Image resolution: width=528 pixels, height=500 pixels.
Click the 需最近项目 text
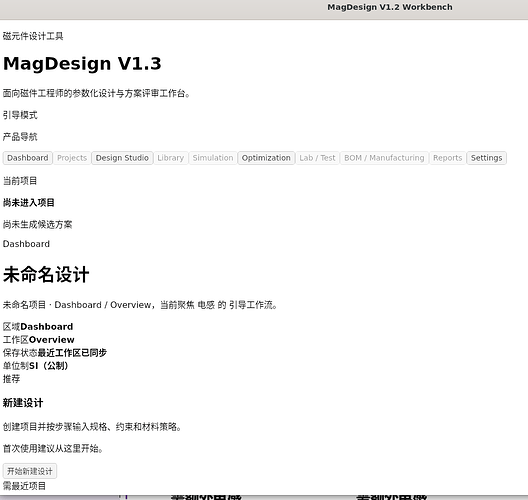coord(24,486)
